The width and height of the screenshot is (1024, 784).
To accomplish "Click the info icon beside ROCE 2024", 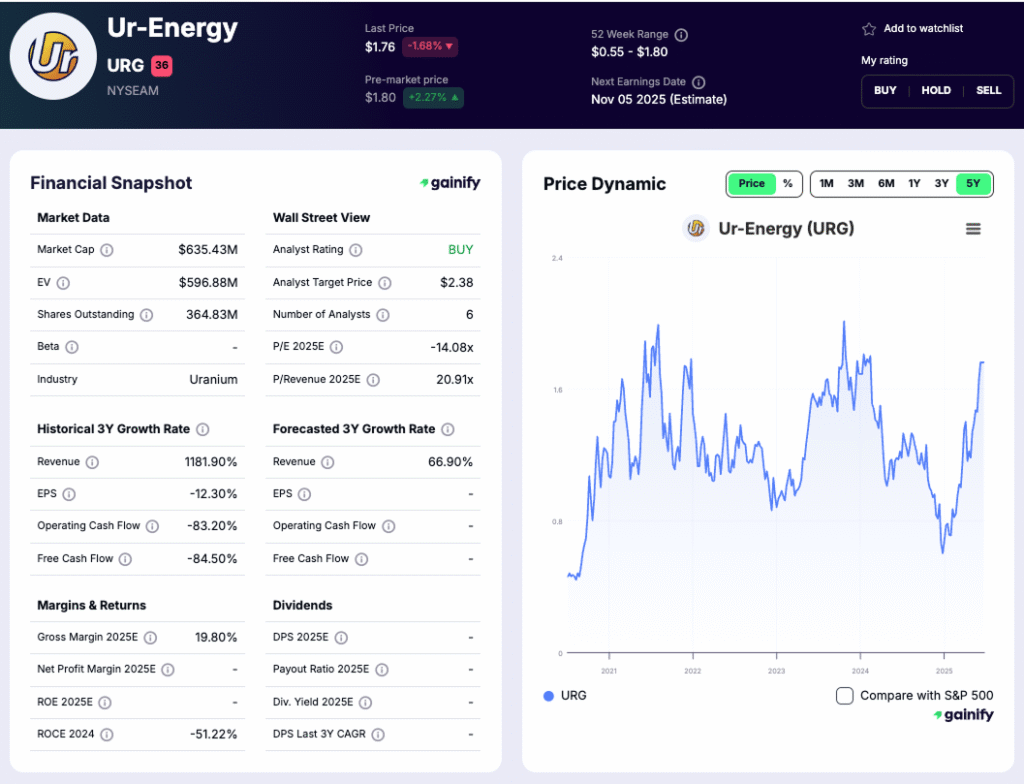I will pos(107,734).
